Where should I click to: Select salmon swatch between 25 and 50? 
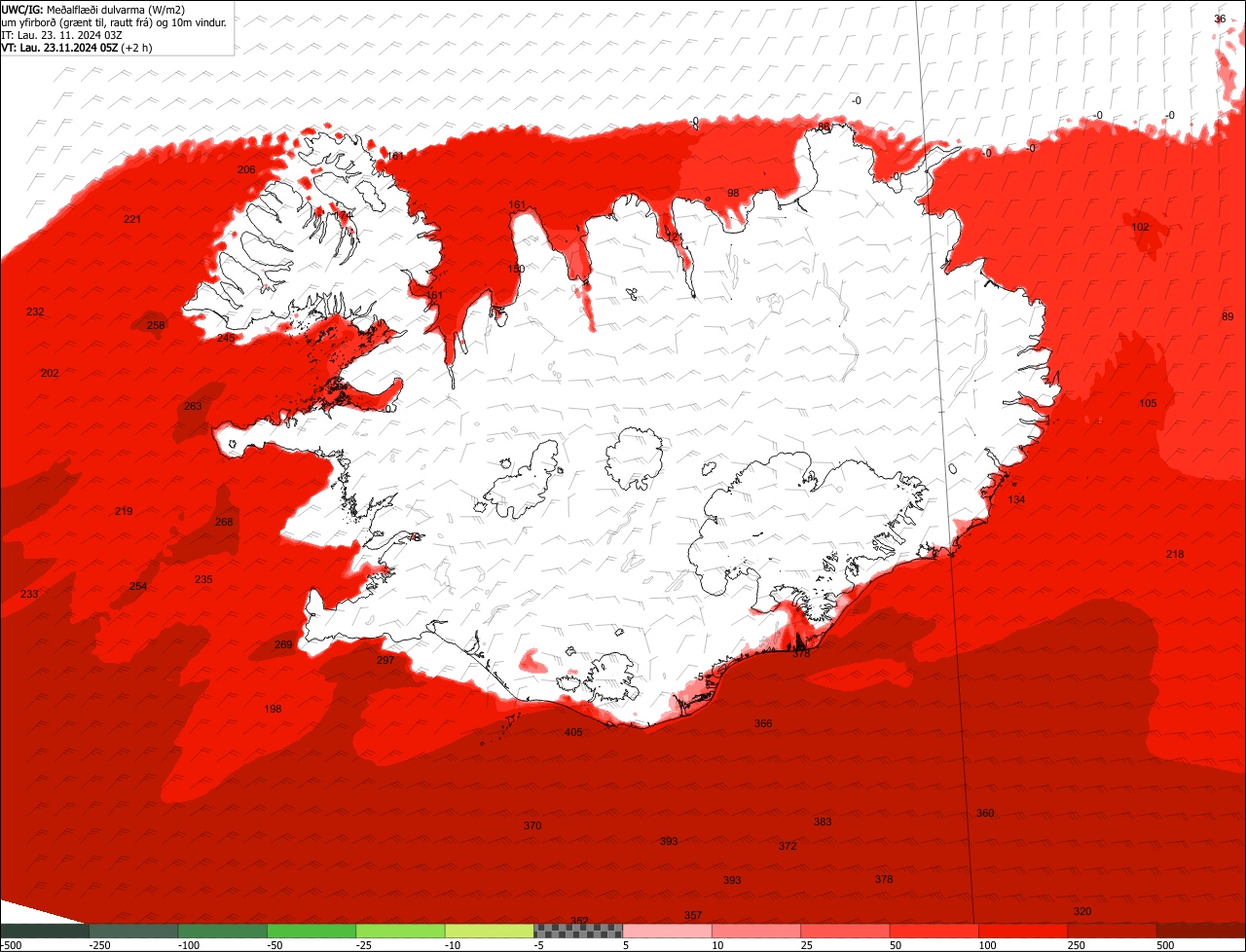click(845, 931)
